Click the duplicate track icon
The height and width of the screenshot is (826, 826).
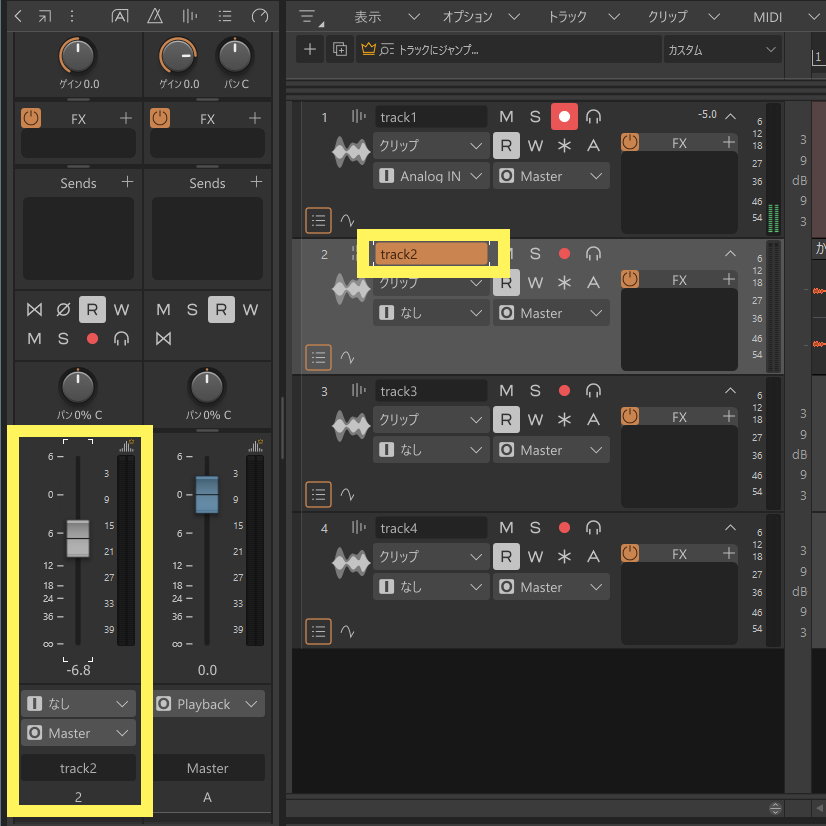pos(340,50)
